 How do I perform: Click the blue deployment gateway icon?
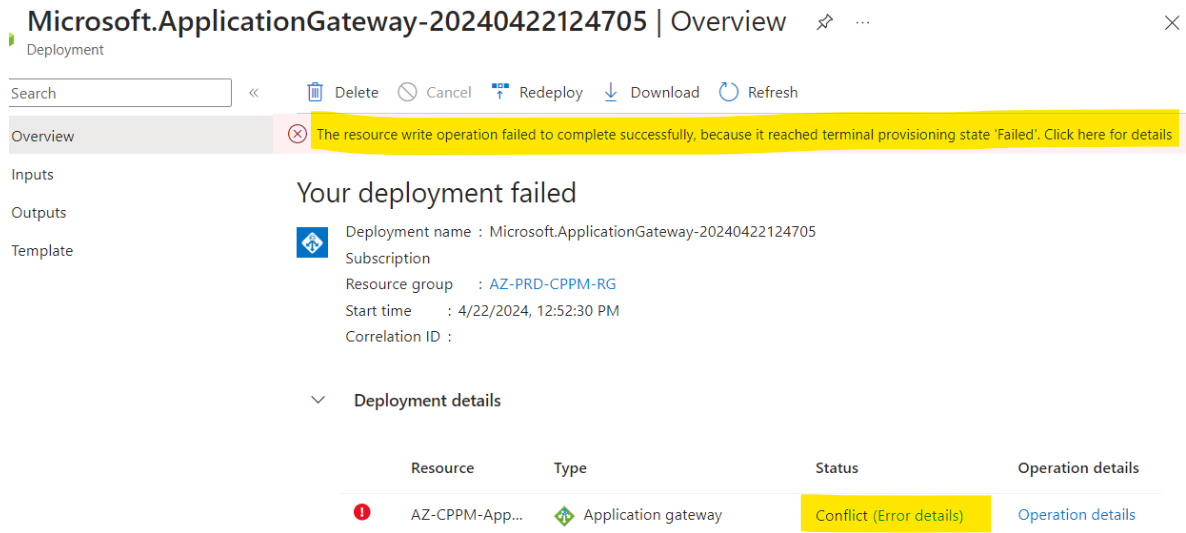coord(312,242)
